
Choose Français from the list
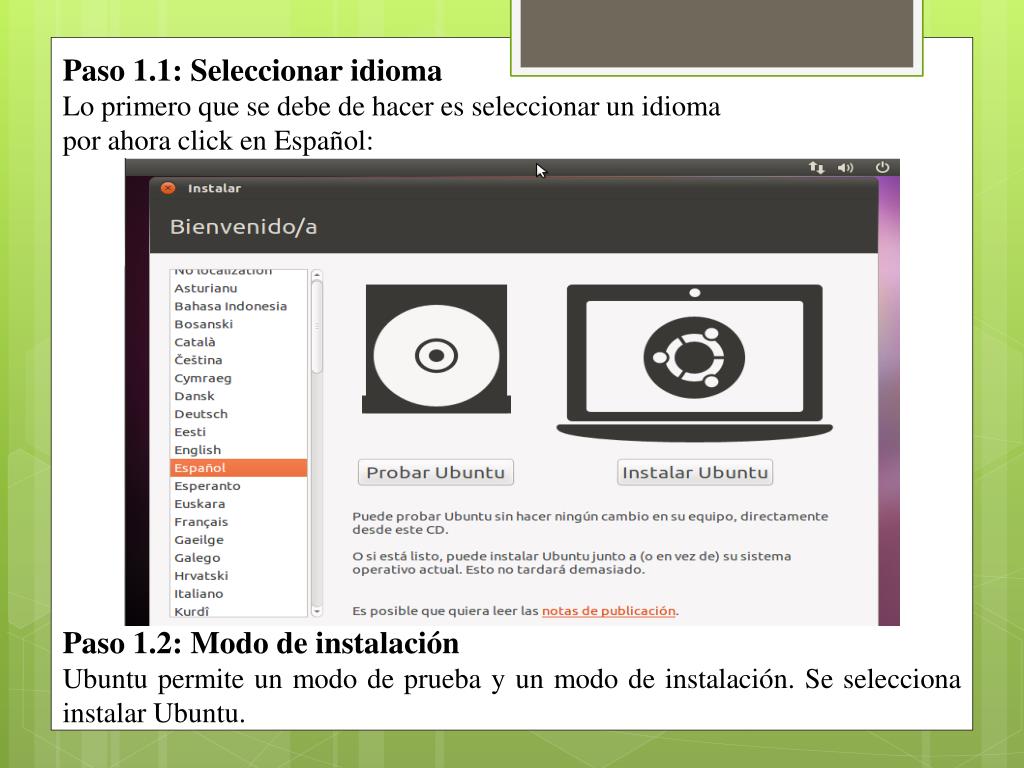pyautogui.click(x=238, y=522)
